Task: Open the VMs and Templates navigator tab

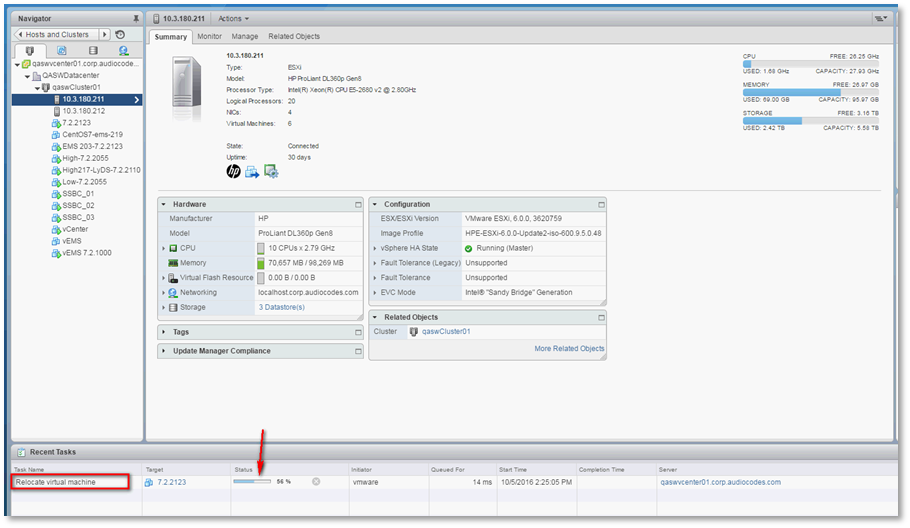Action: coord(62,50)
